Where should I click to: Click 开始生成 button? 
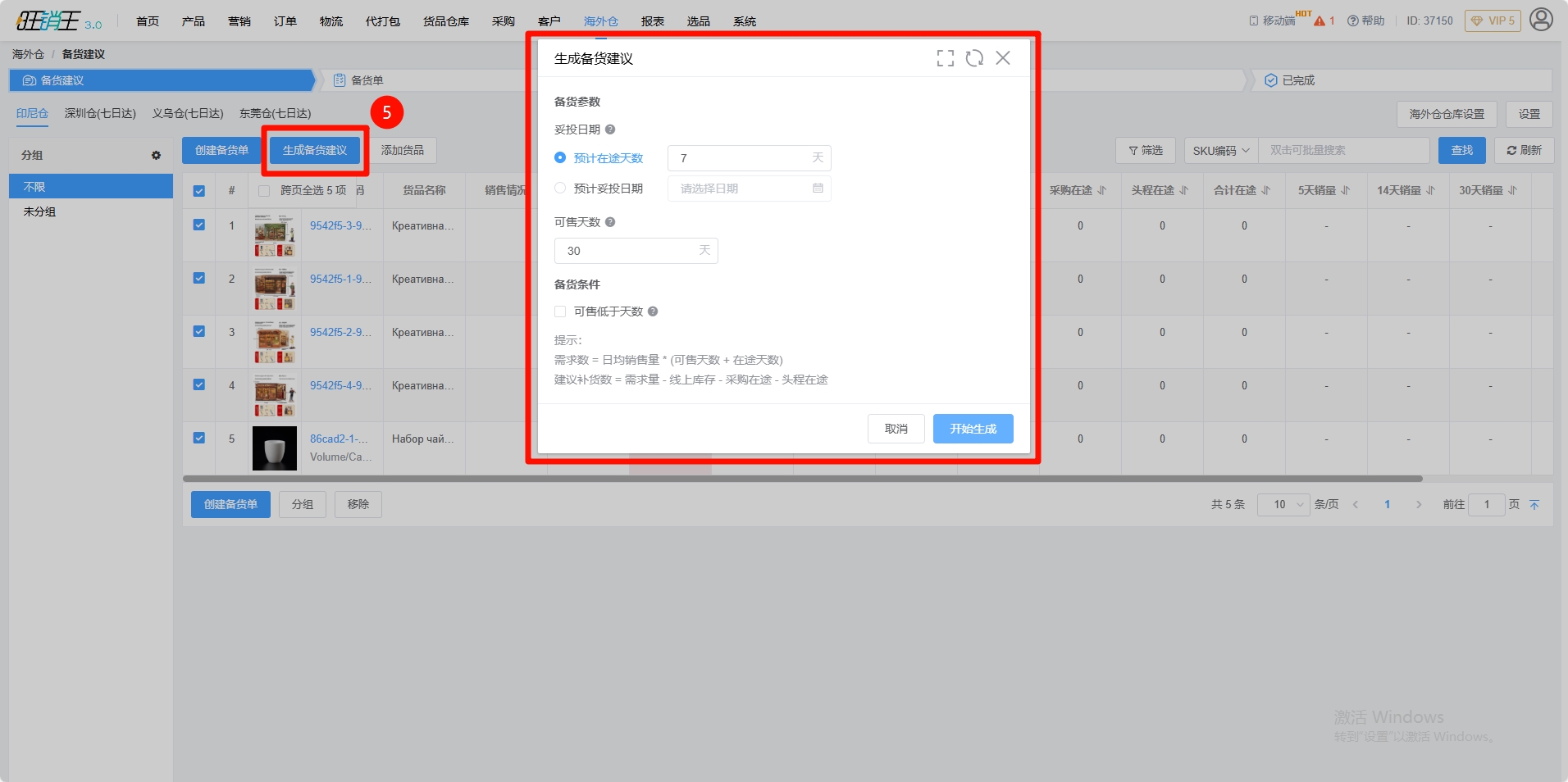[973, 429]
